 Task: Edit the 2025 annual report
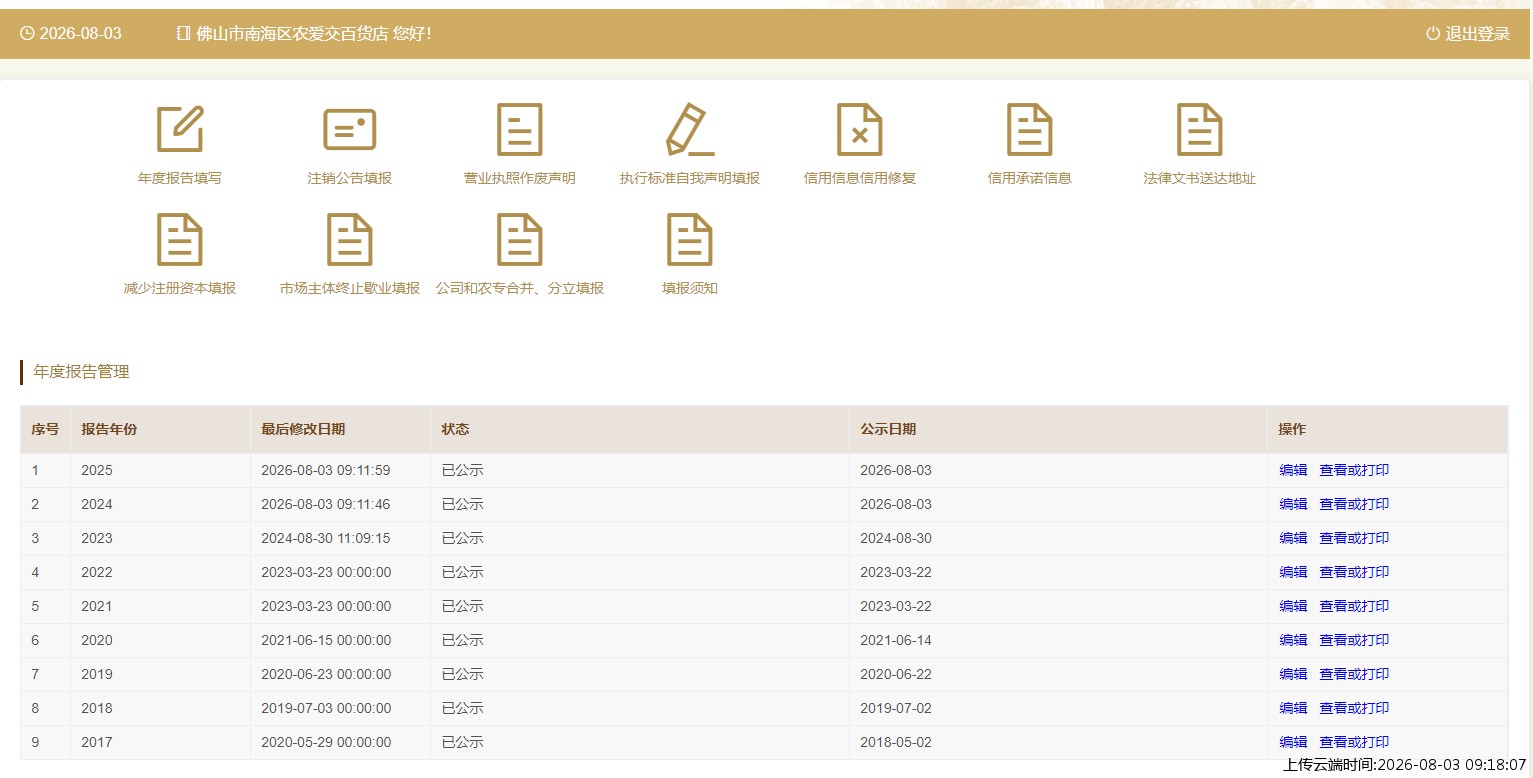pyautogui.click(x=1293, y=470)
